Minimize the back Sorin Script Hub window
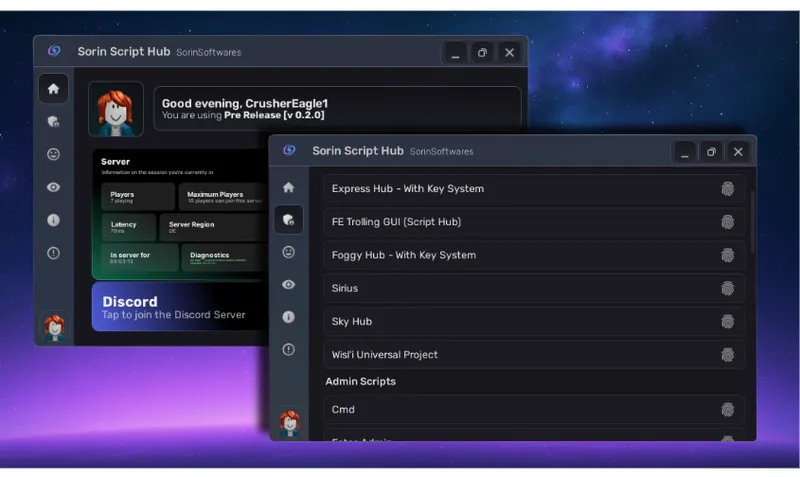This screenshot has height=477, width=800. 456,53
